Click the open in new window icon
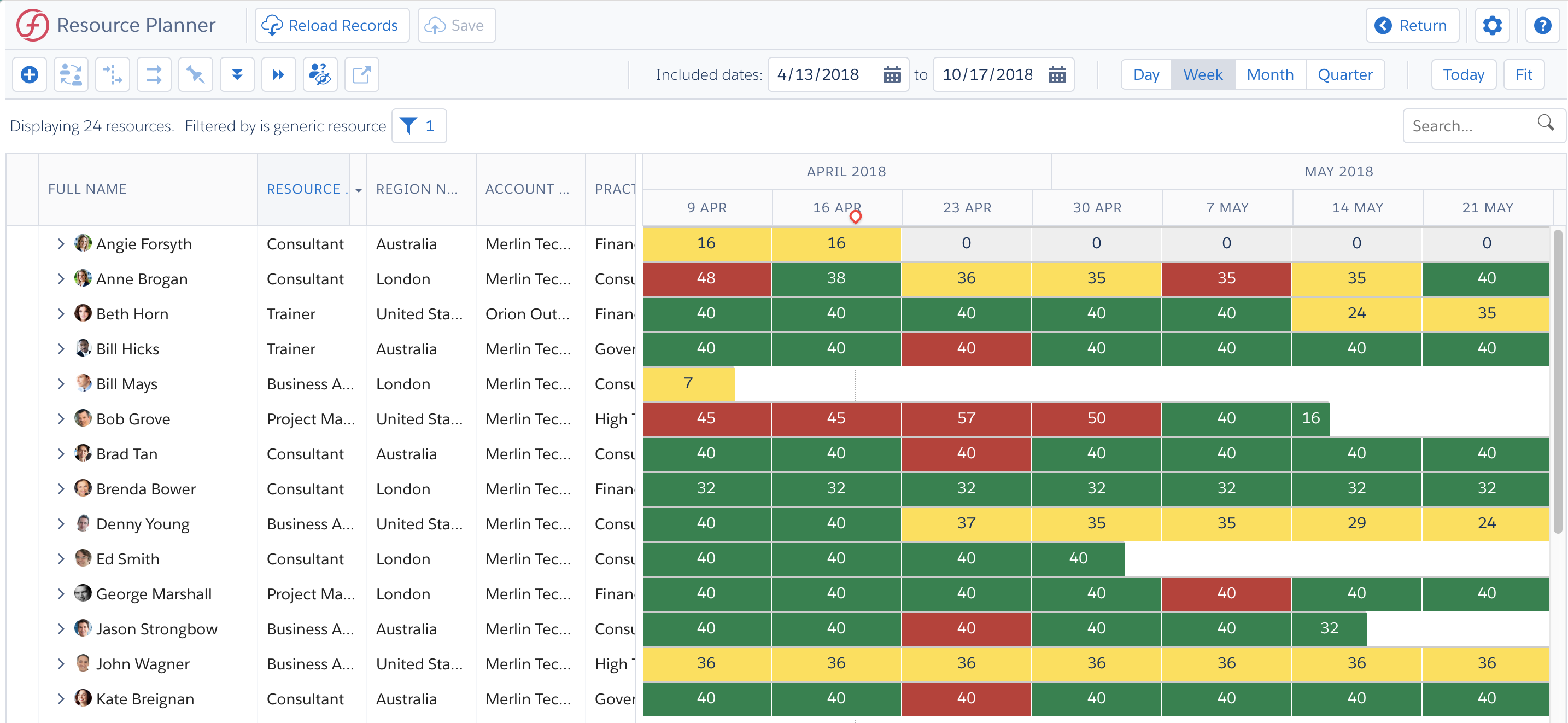This screenshot has width=1568, height=723. [x=361, y=75]
